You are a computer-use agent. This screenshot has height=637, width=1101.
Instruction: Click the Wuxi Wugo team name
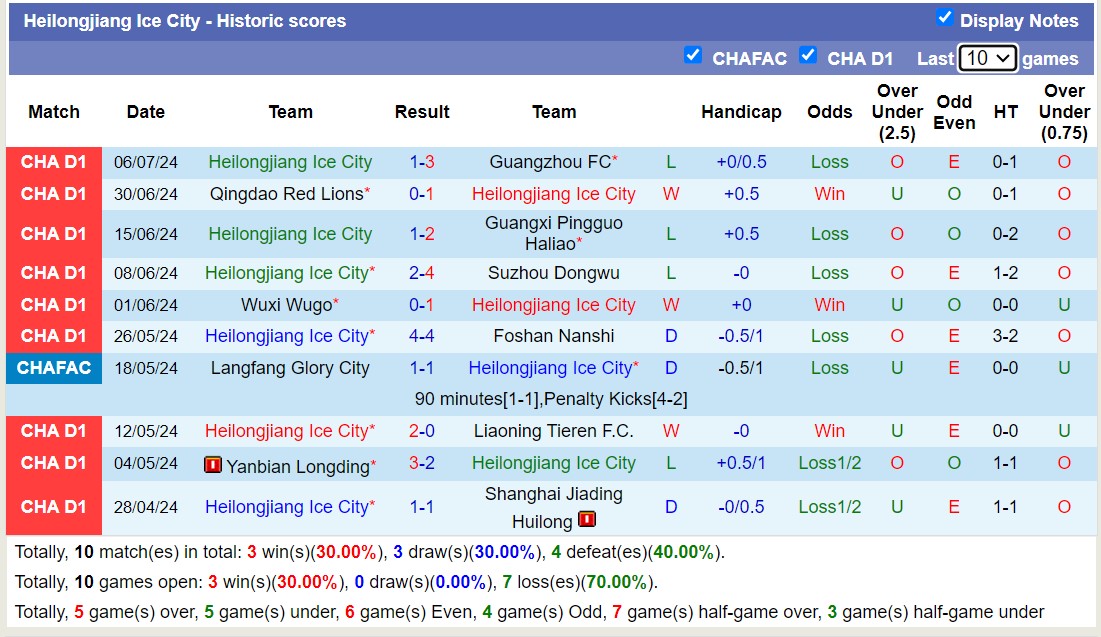285,305
